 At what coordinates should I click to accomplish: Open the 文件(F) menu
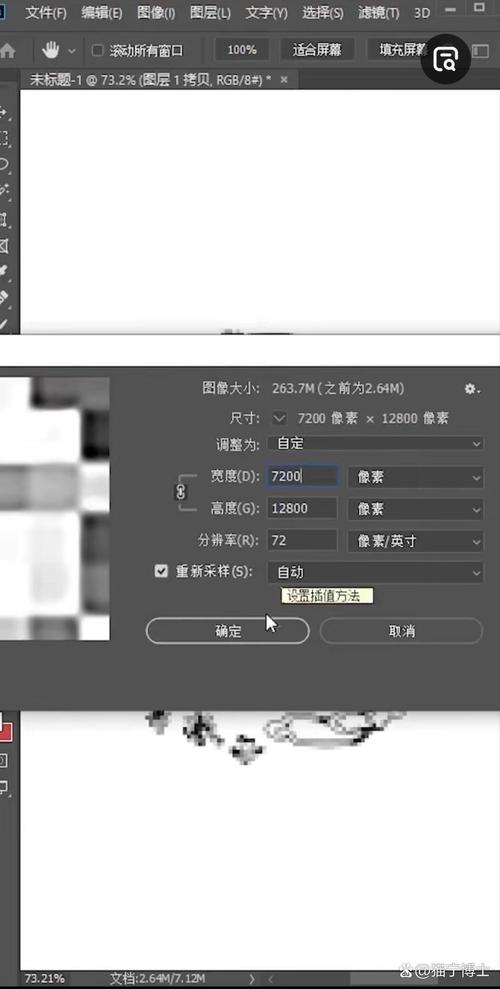click(x=45, y=13)
